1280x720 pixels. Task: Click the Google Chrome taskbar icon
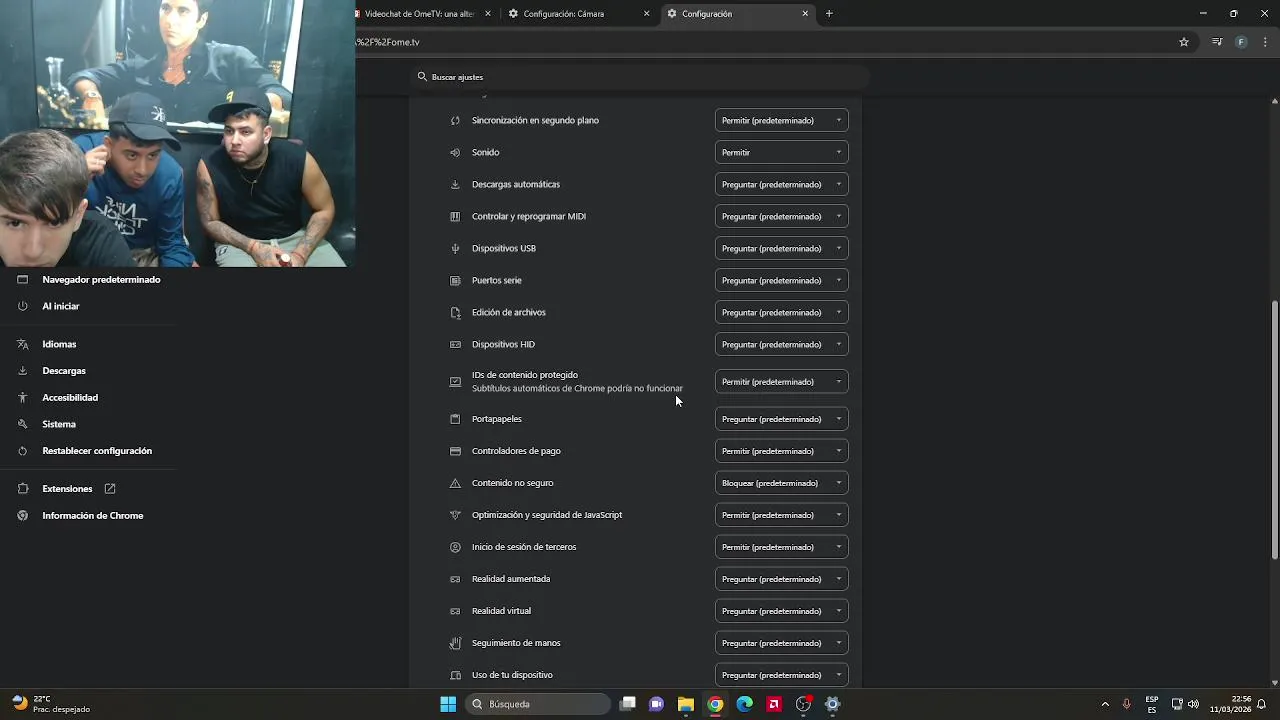point(715,704)
